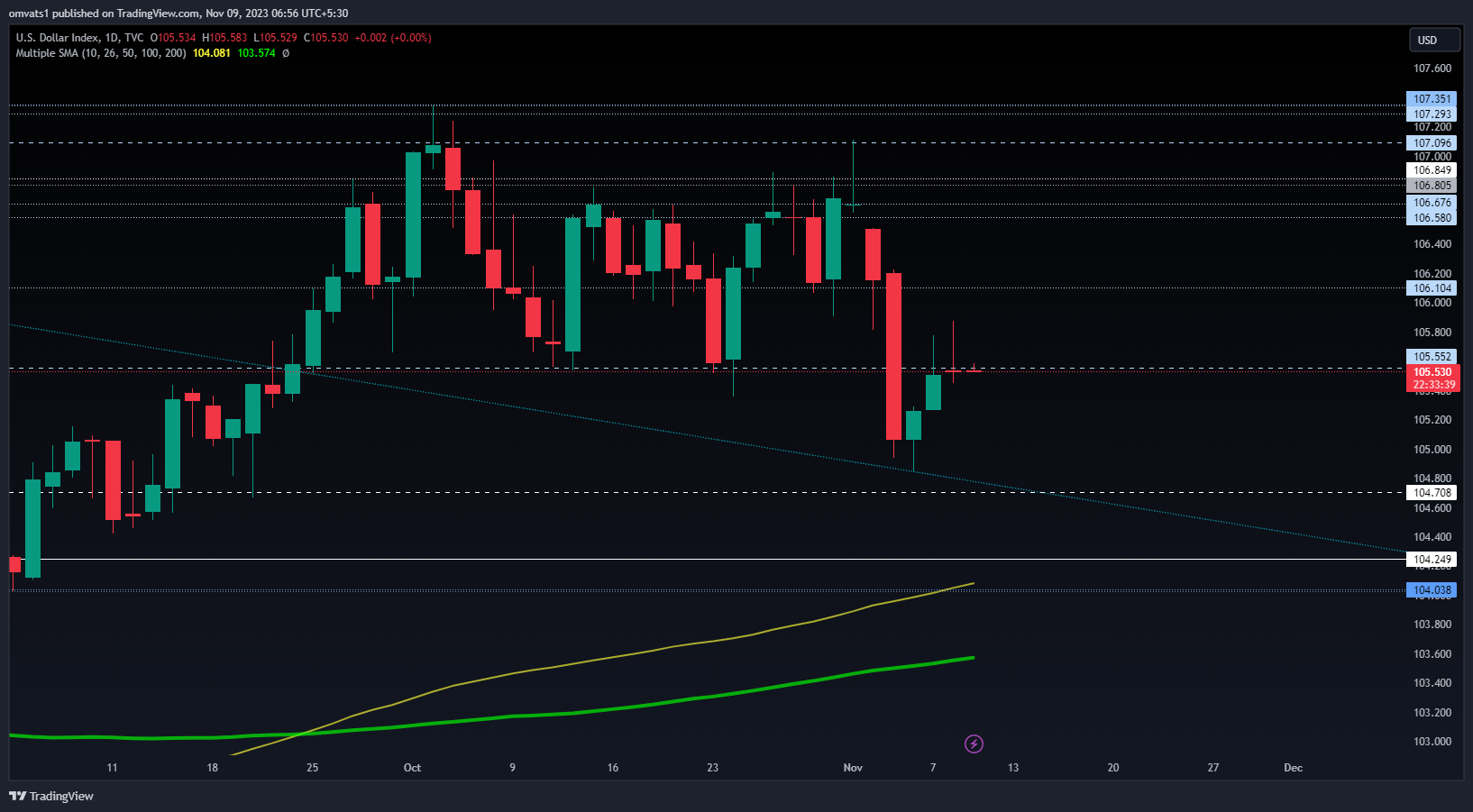Click the 104.708 price label

pos(1432,493)
